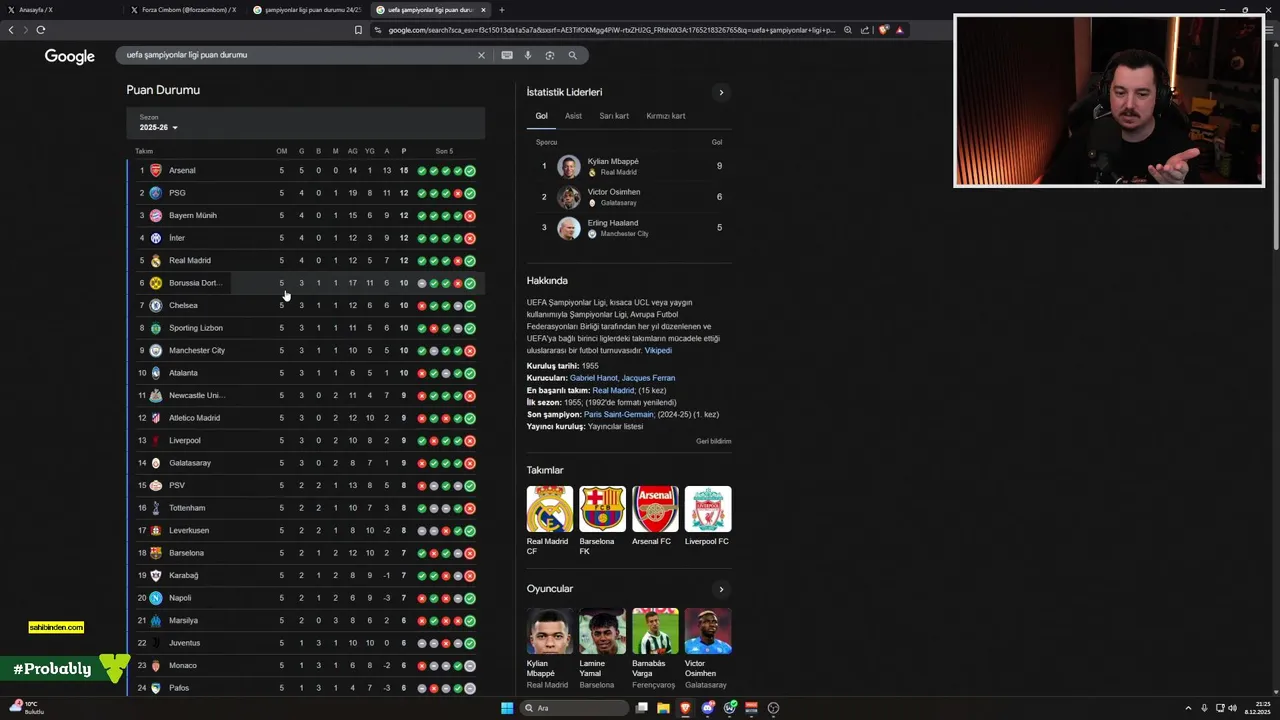Expand İstatistik Liderleri with the arrow

[x=721, y=92]
